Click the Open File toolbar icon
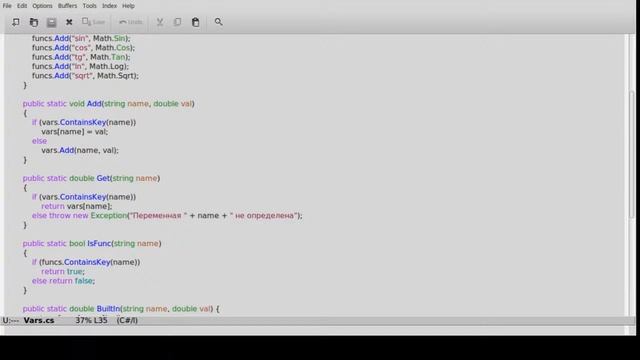This screenshot has width=640, height=360. tap(34, 22)
